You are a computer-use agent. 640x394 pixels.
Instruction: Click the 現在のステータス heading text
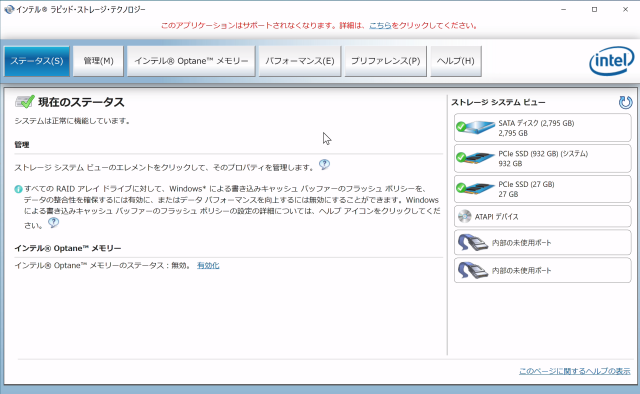click(81, 102)
